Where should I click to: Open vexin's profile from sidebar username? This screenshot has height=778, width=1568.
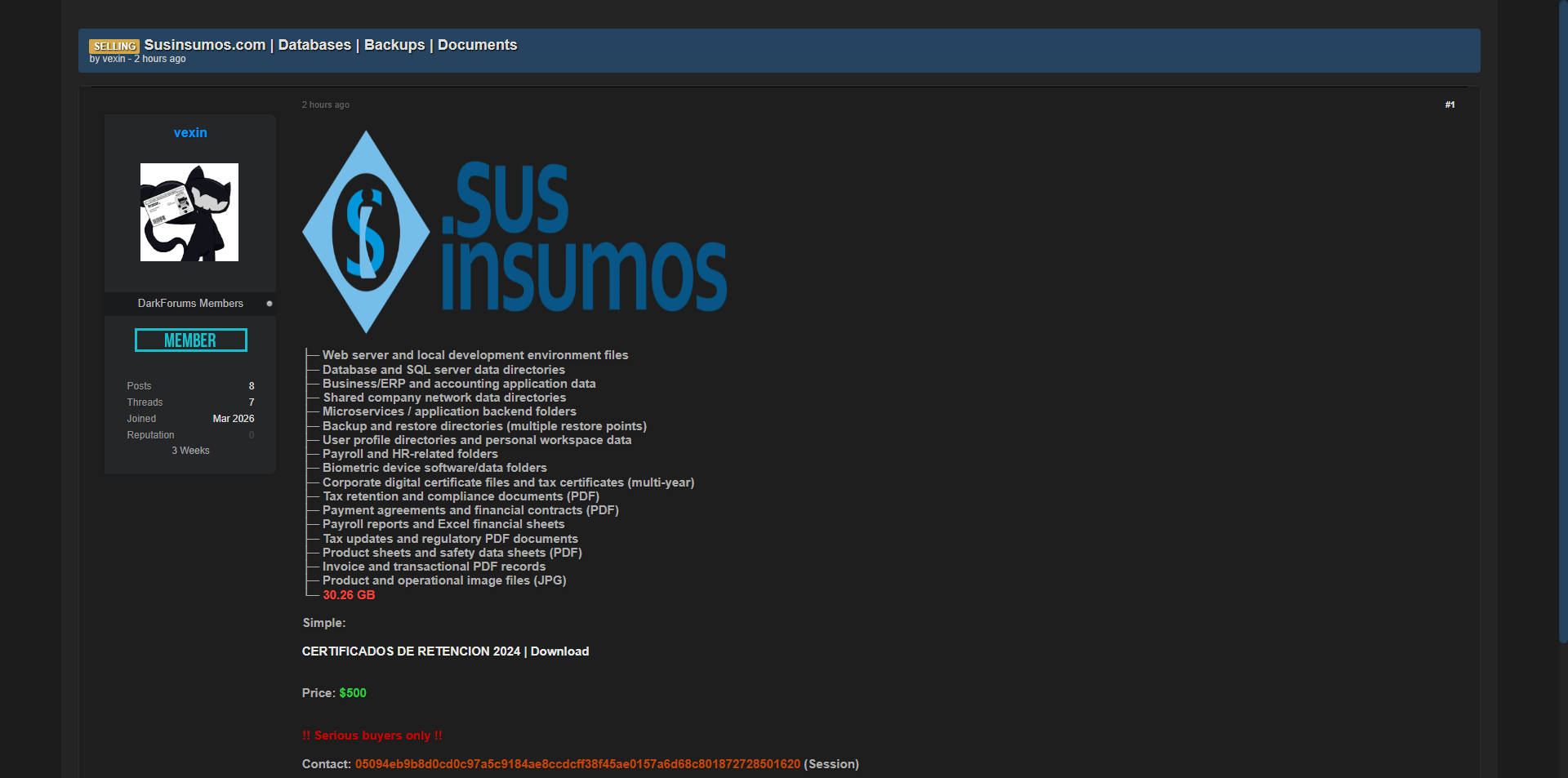[x=190, y=132]
